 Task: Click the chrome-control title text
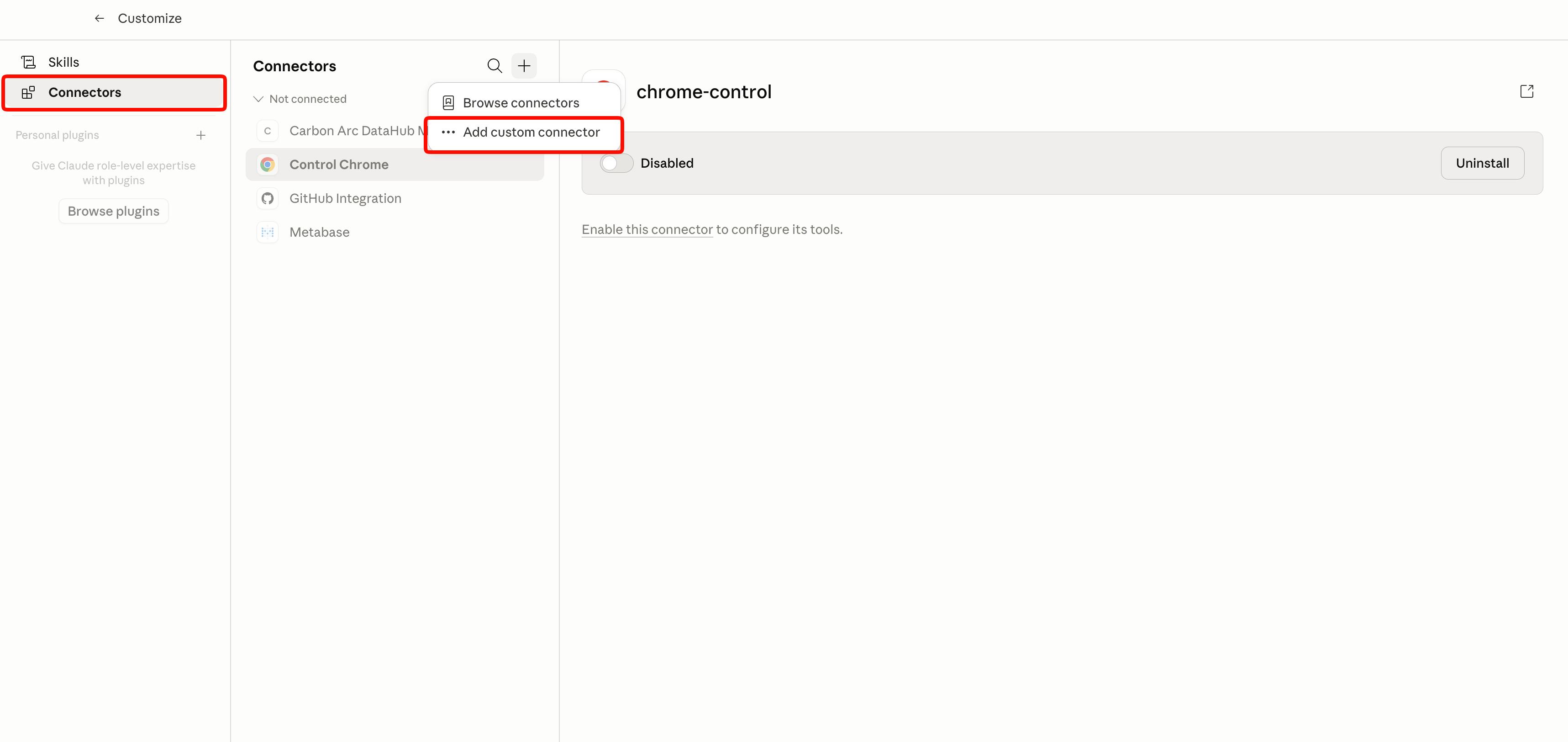pos(704,92)
